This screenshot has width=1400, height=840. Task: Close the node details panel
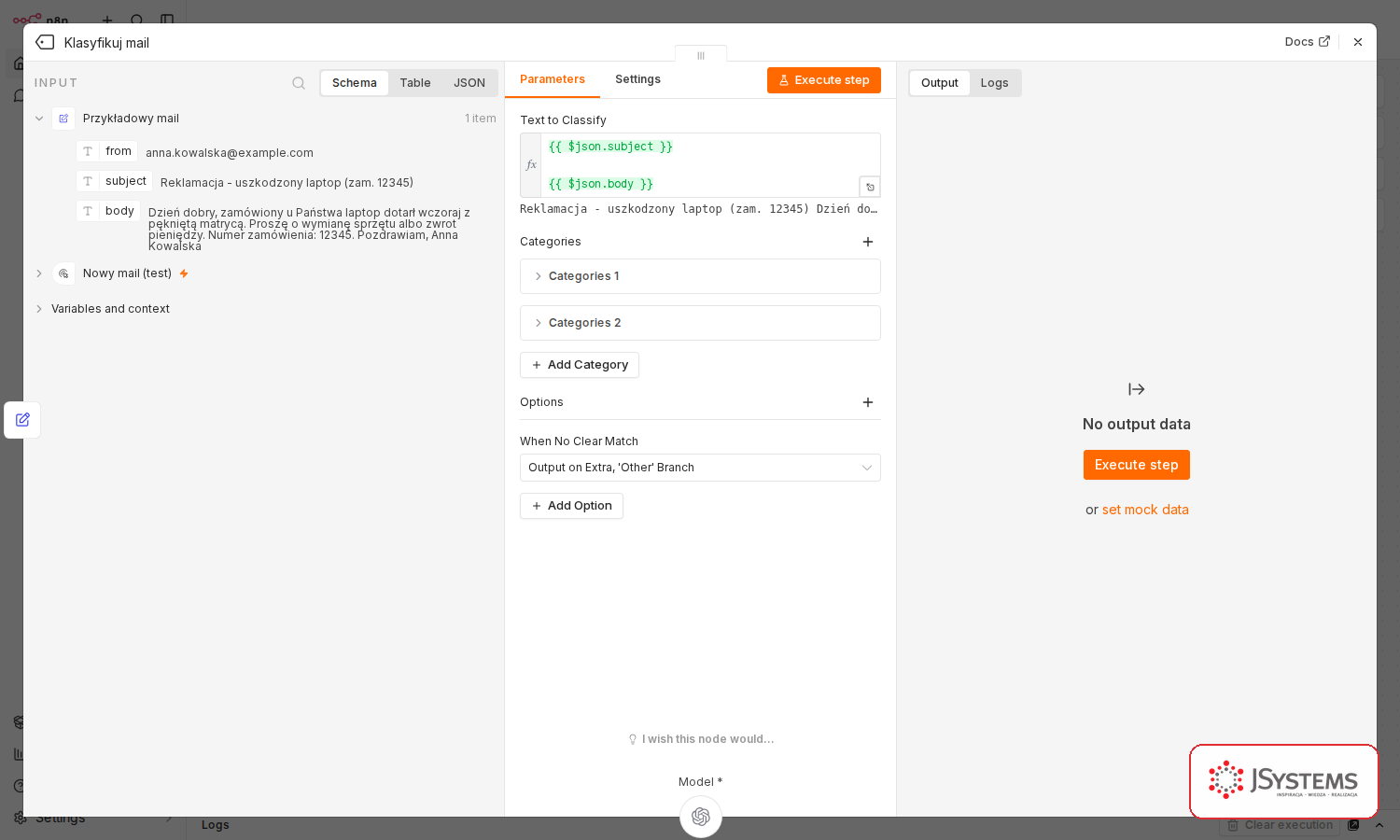click(1358, 42)
